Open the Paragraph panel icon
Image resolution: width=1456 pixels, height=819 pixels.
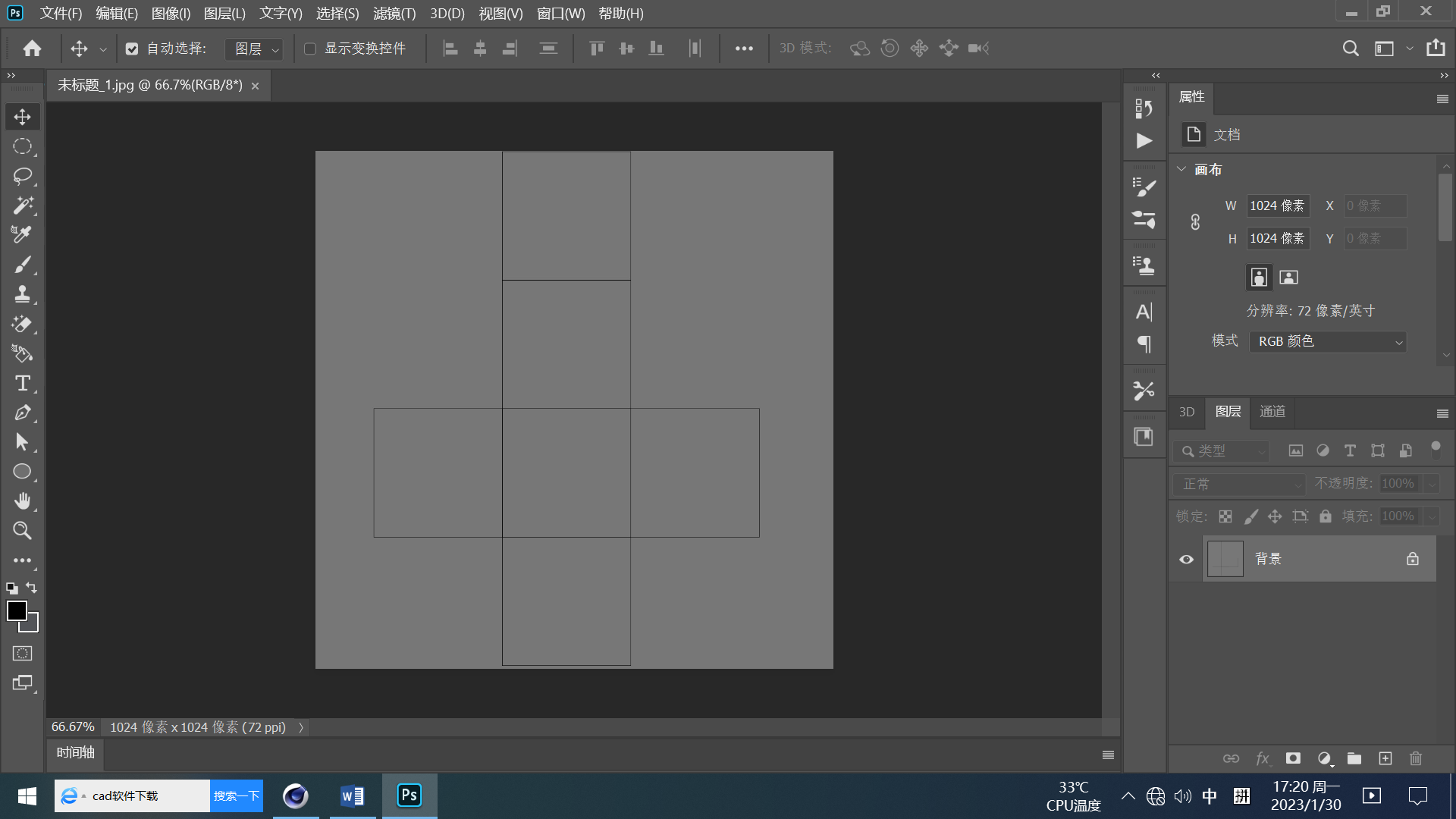pyautogui.click(x=1144, y=344)
